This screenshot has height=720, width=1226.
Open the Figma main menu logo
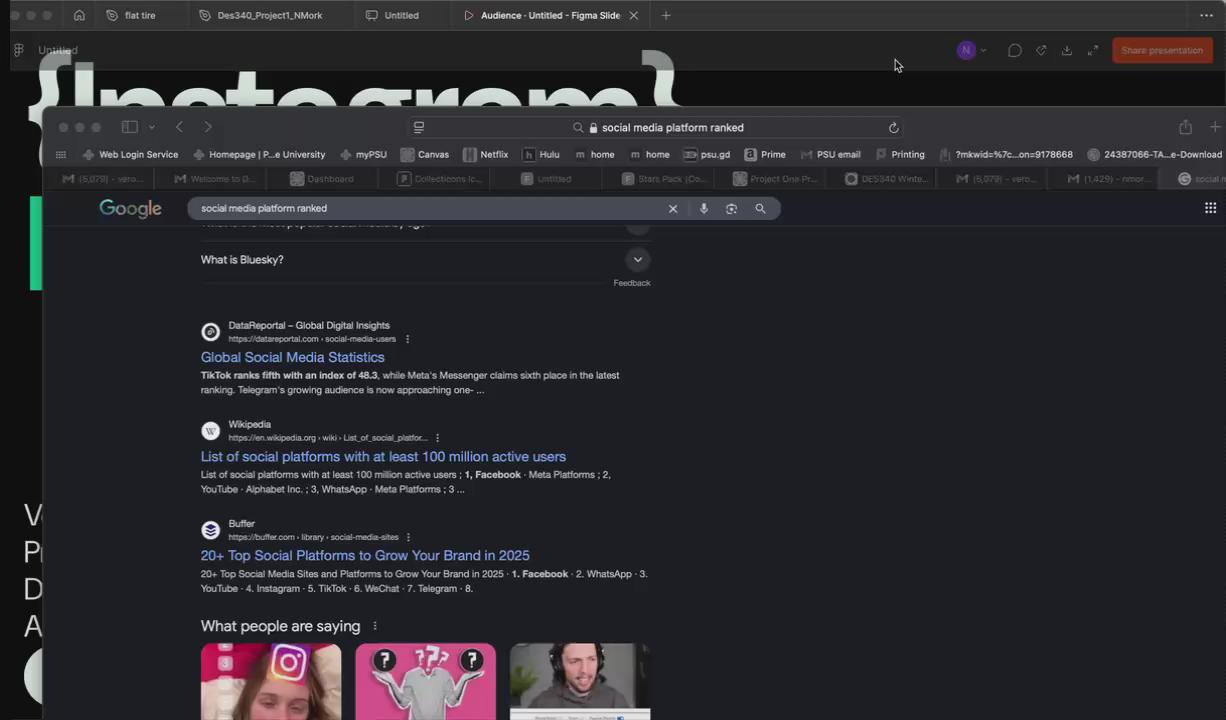[18, 50]
